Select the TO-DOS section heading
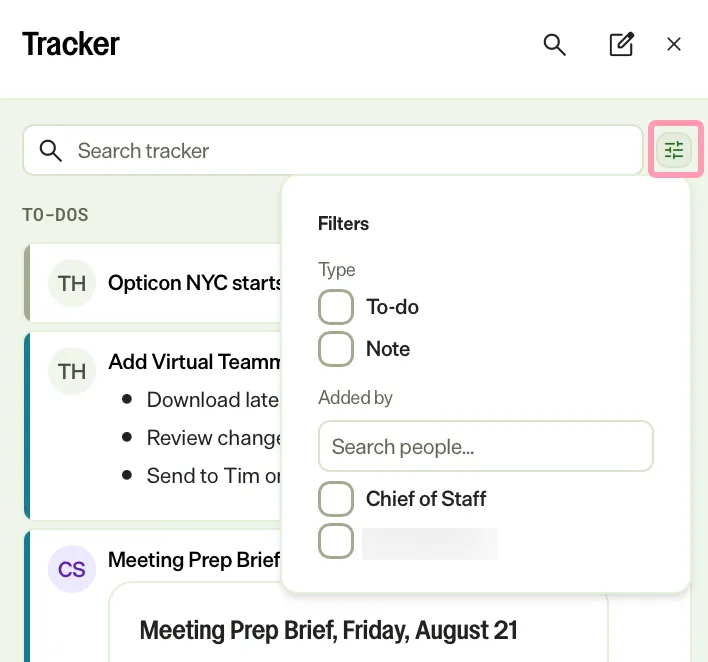The image size is (708, 662). (56, 215)
